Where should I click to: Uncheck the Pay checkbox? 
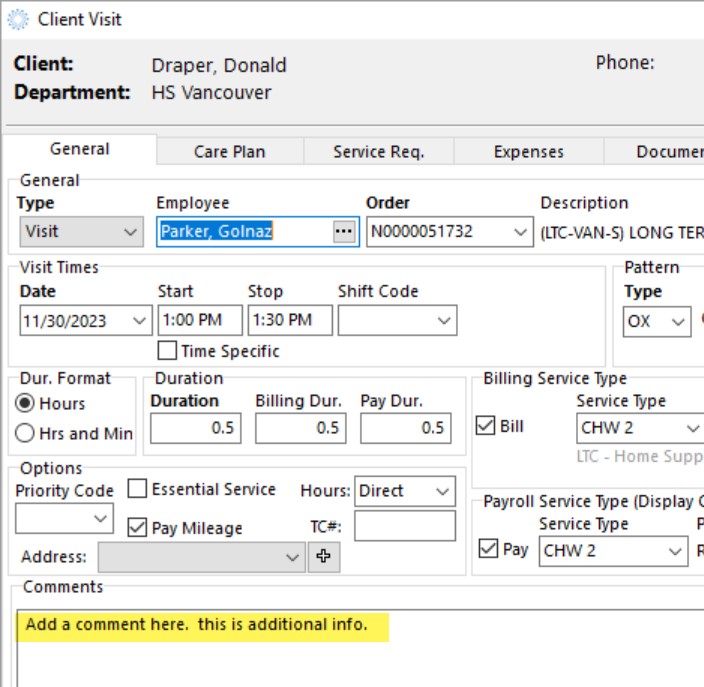click(x=488, y=549)
